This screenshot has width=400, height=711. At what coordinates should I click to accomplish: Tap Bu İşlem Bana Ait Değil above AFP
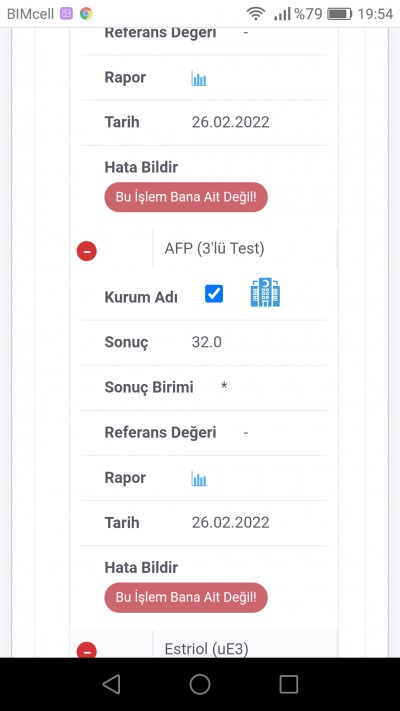[186, 197]
